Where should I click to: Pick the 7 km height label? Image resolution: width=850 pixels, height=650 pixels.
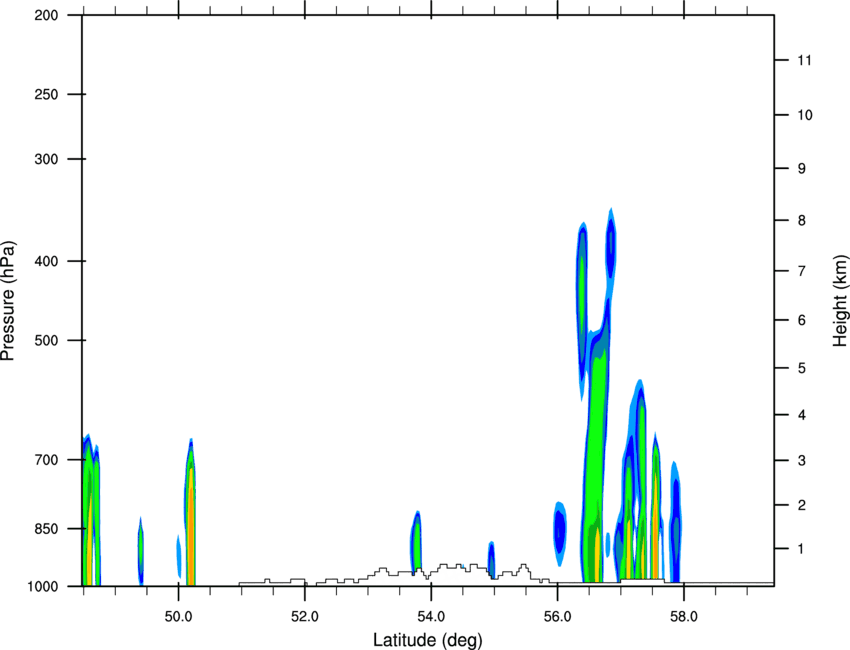coord(802,271)
